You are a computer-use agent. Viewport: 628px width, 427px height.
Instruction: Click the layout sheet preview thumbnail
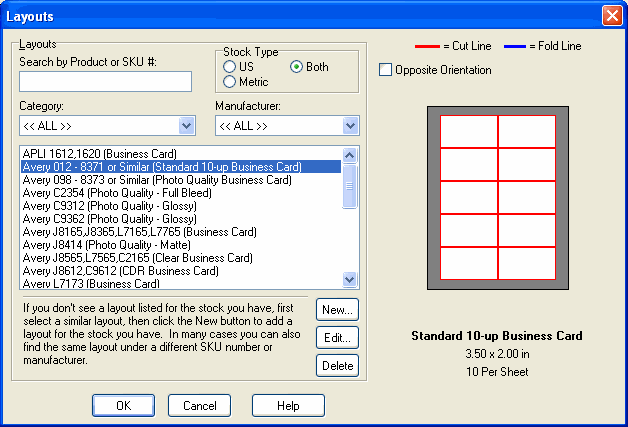point(498,198)
